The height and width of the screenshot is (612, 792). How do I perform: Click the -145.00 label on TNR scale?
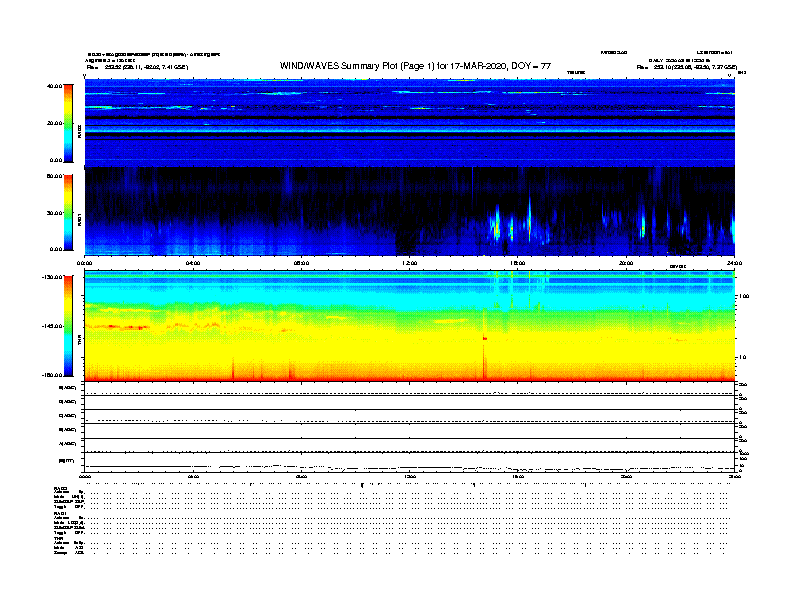pyautogui.click(x=52, y=326)
